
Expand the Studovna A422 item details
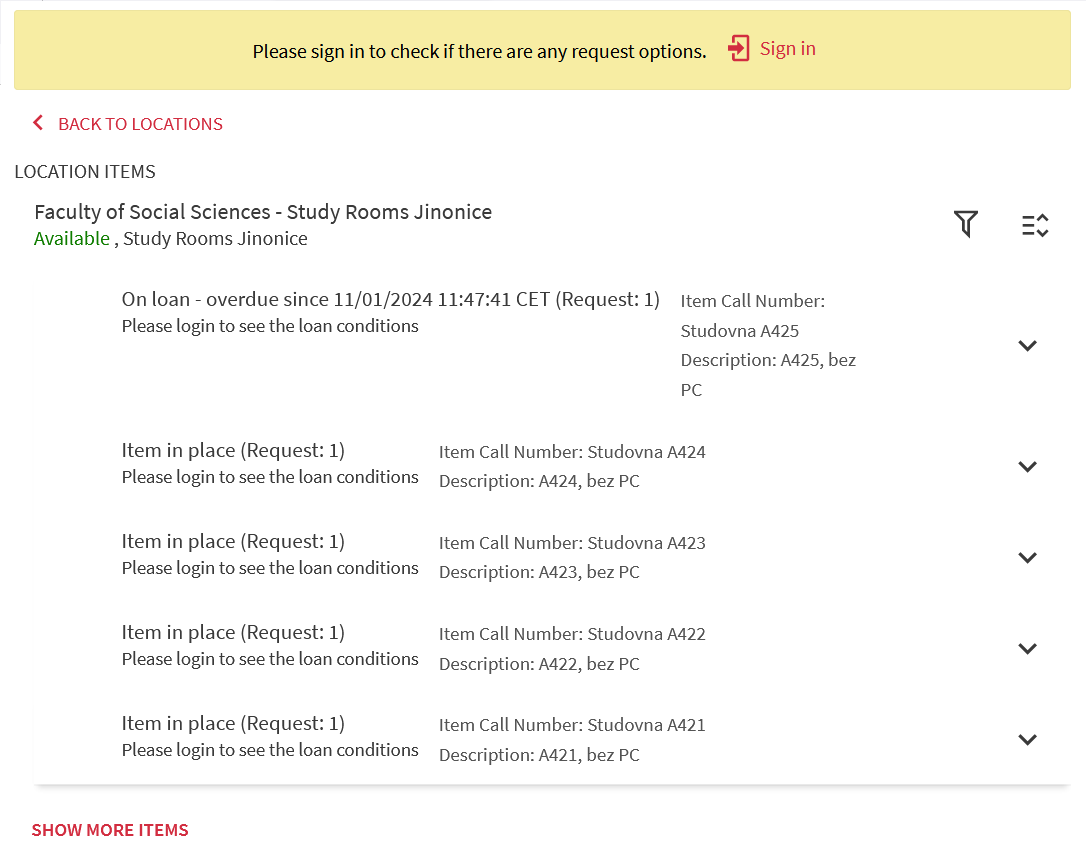[1027, 649]
